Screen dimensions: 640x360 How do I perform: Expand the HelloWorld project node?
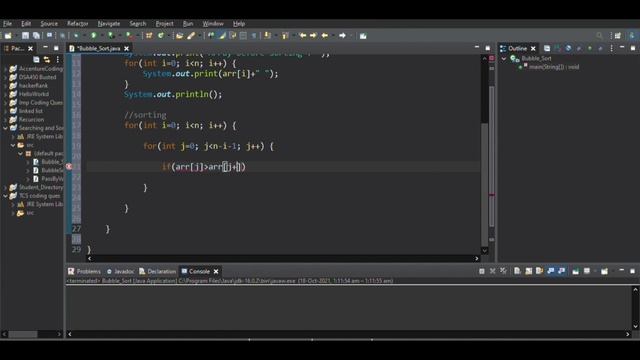pos(5,94)
